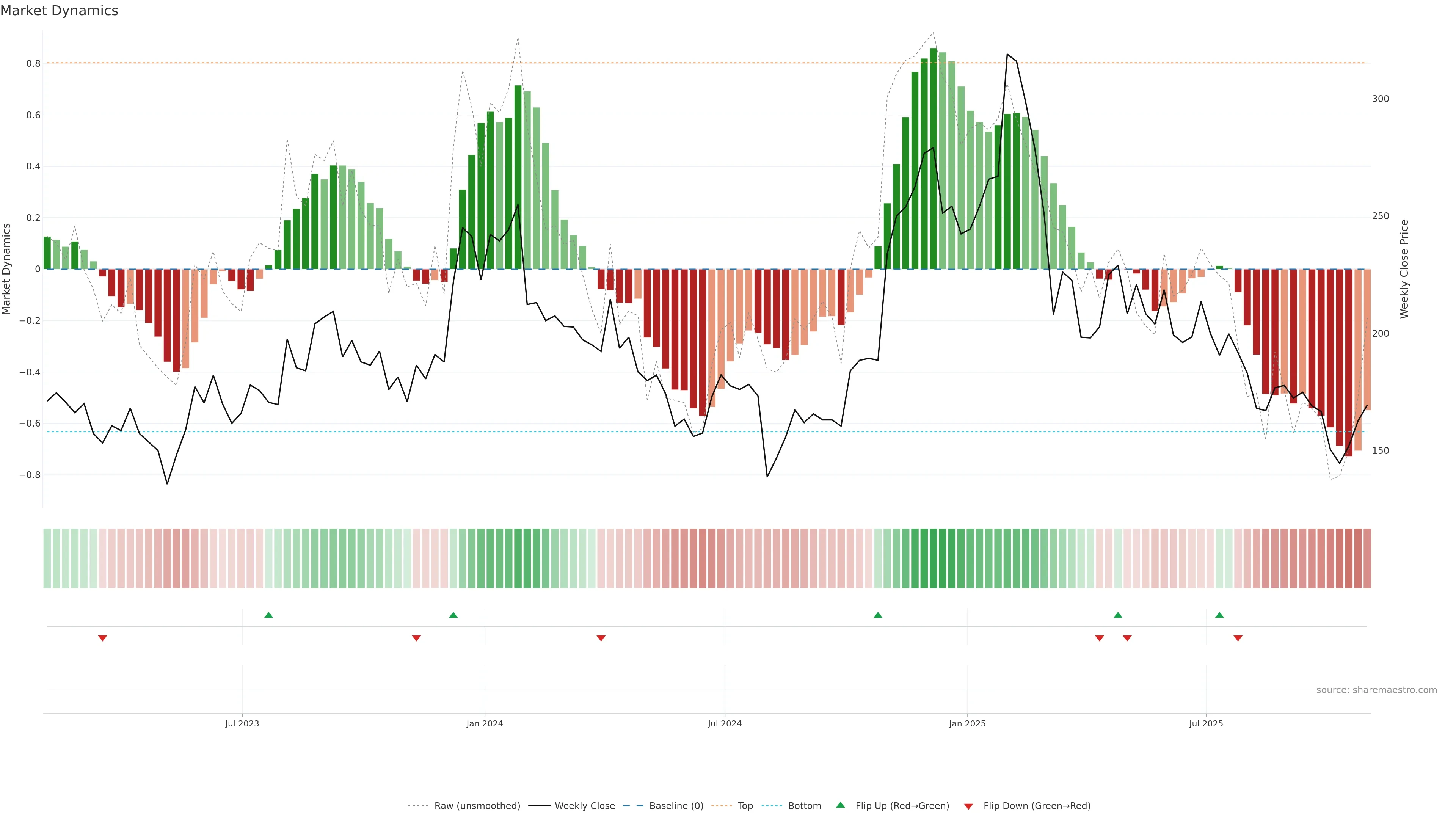Click the green flip-up triangle between Jul 2024 and Jan 2025
Image resolution: width=1456 pixels, height=819 pixels.
click(x=878, y=615)
